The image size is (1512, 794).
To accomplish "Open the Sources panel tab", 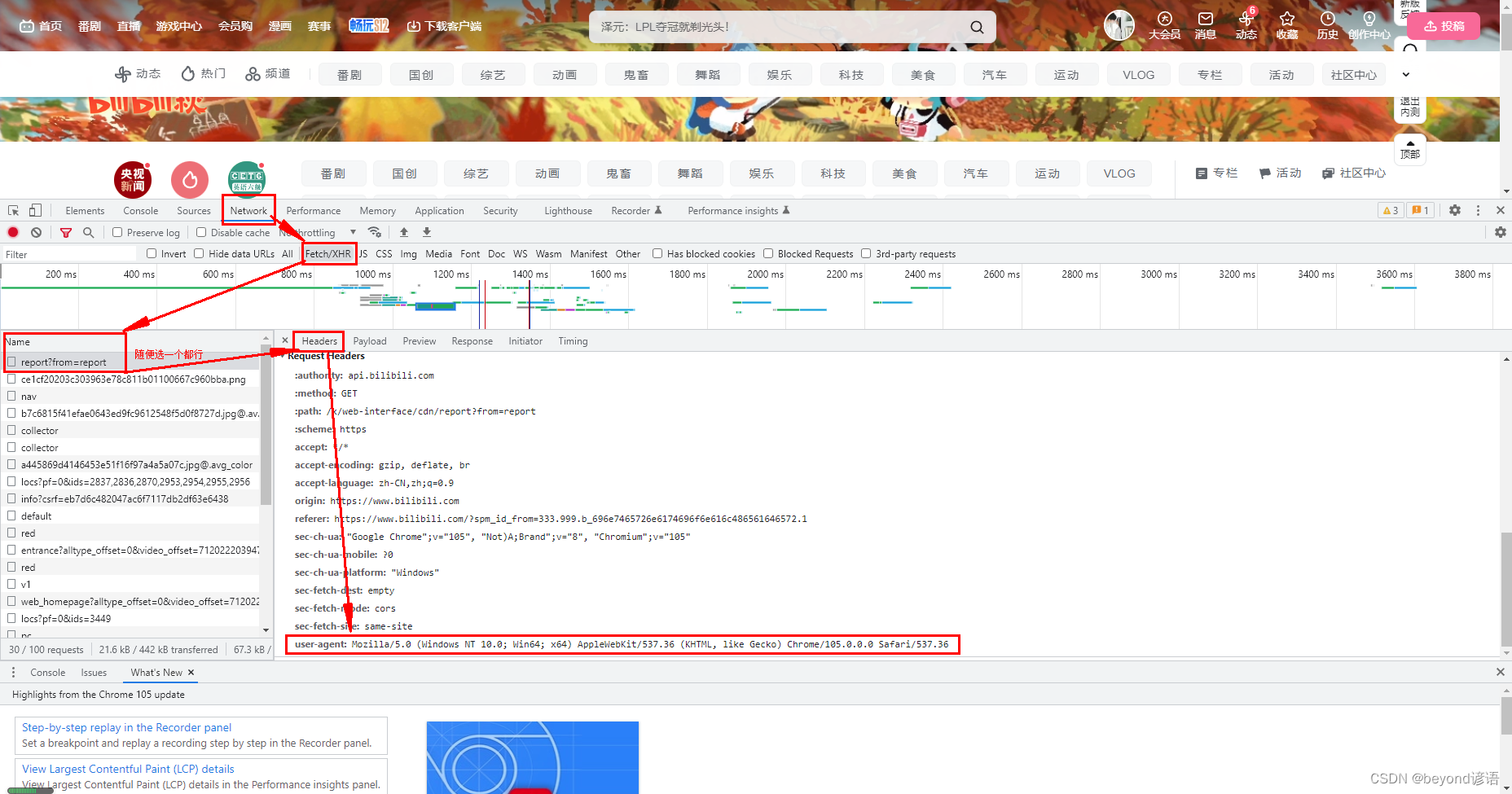I will 194,210.
